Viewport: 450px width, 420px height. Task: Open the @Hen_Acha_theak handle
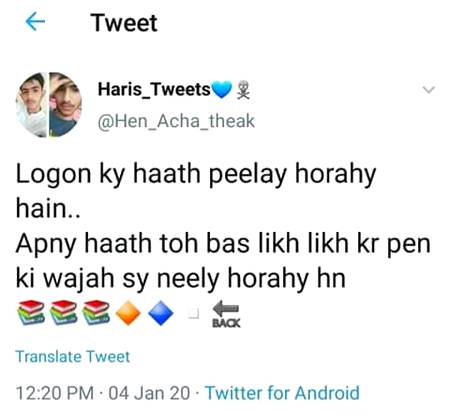point(176,121)
